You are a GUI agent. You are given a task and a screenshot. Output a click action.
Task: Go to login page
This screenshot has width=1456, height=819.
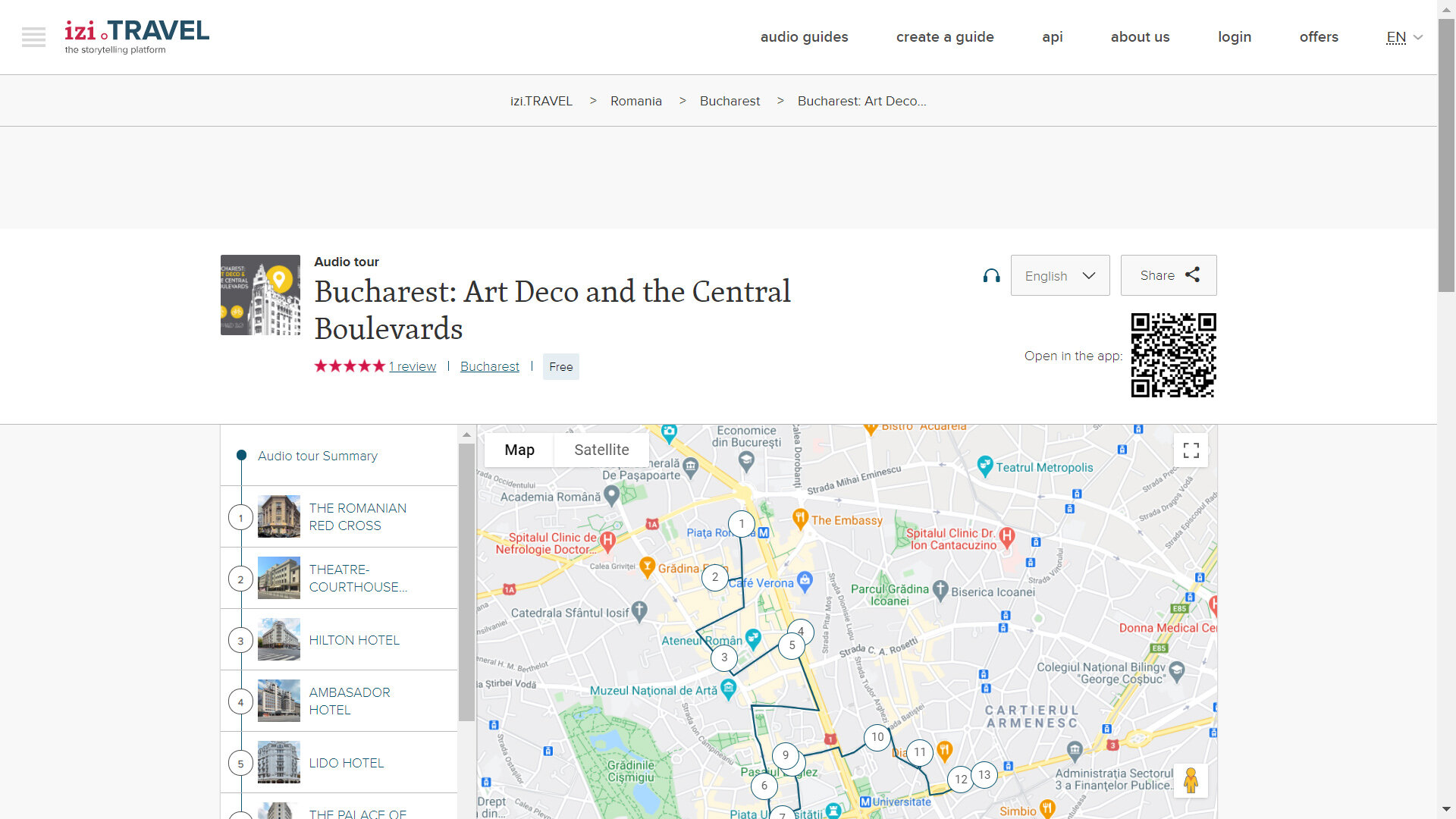[x=1235, y=37]
